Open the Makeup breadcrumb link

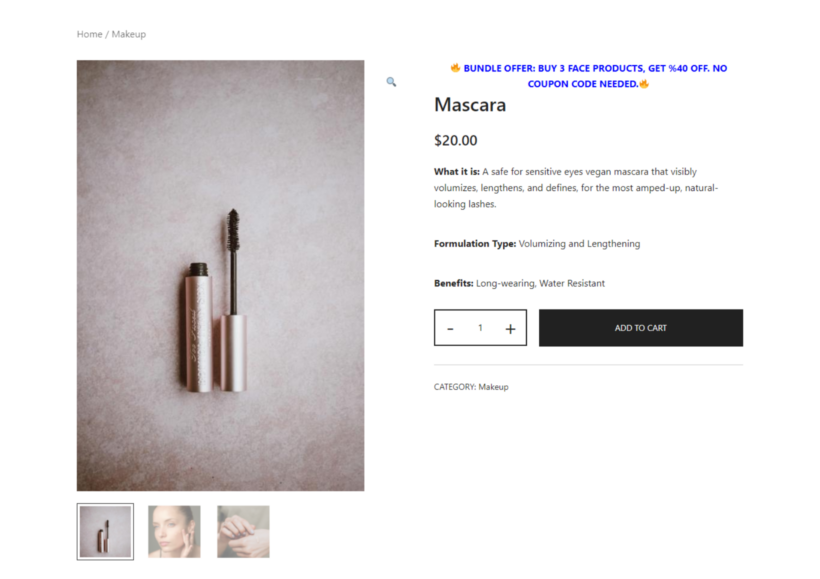click(128, 33)
